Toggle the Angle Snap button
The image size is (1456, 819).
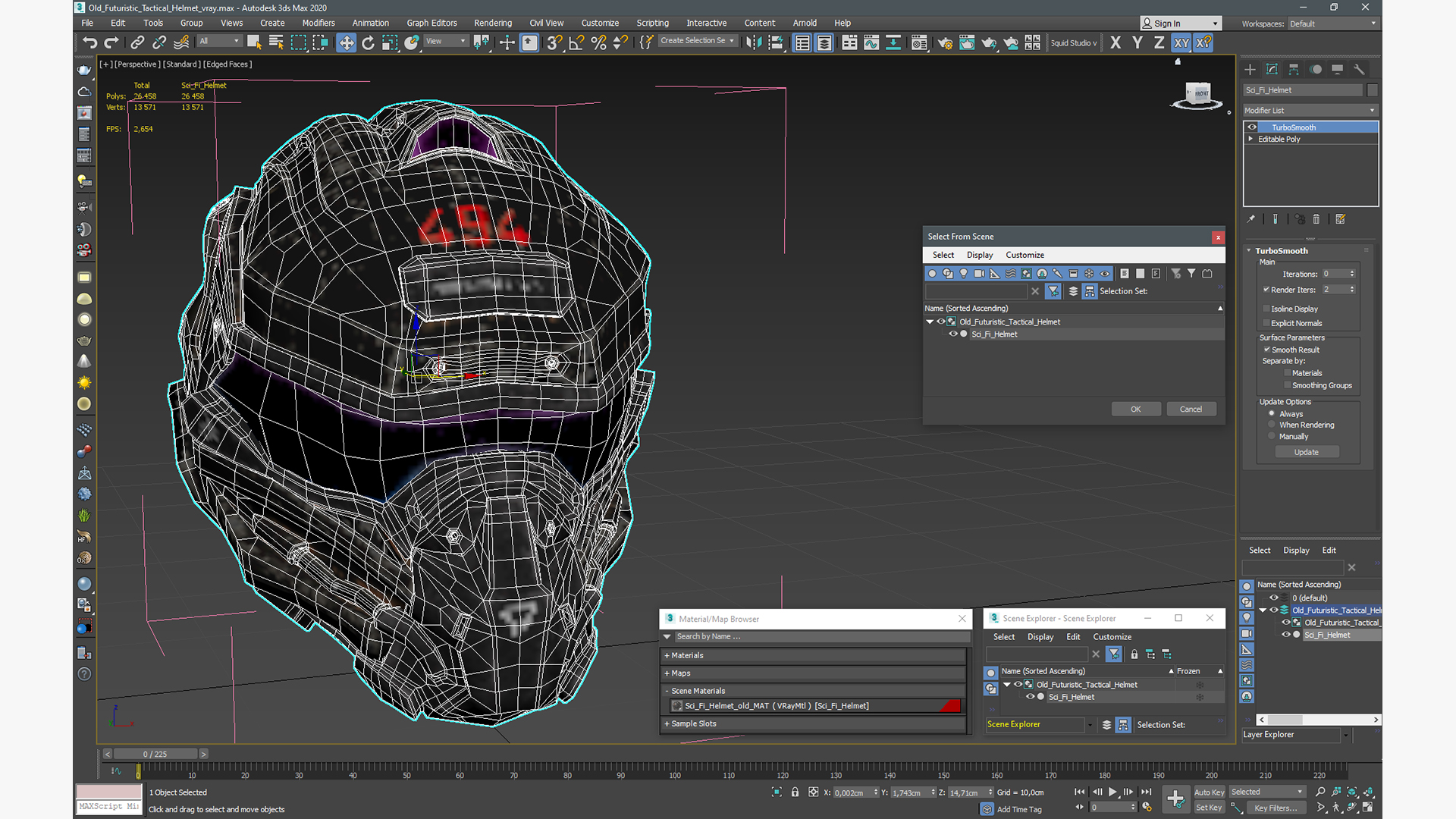(576, 42)
